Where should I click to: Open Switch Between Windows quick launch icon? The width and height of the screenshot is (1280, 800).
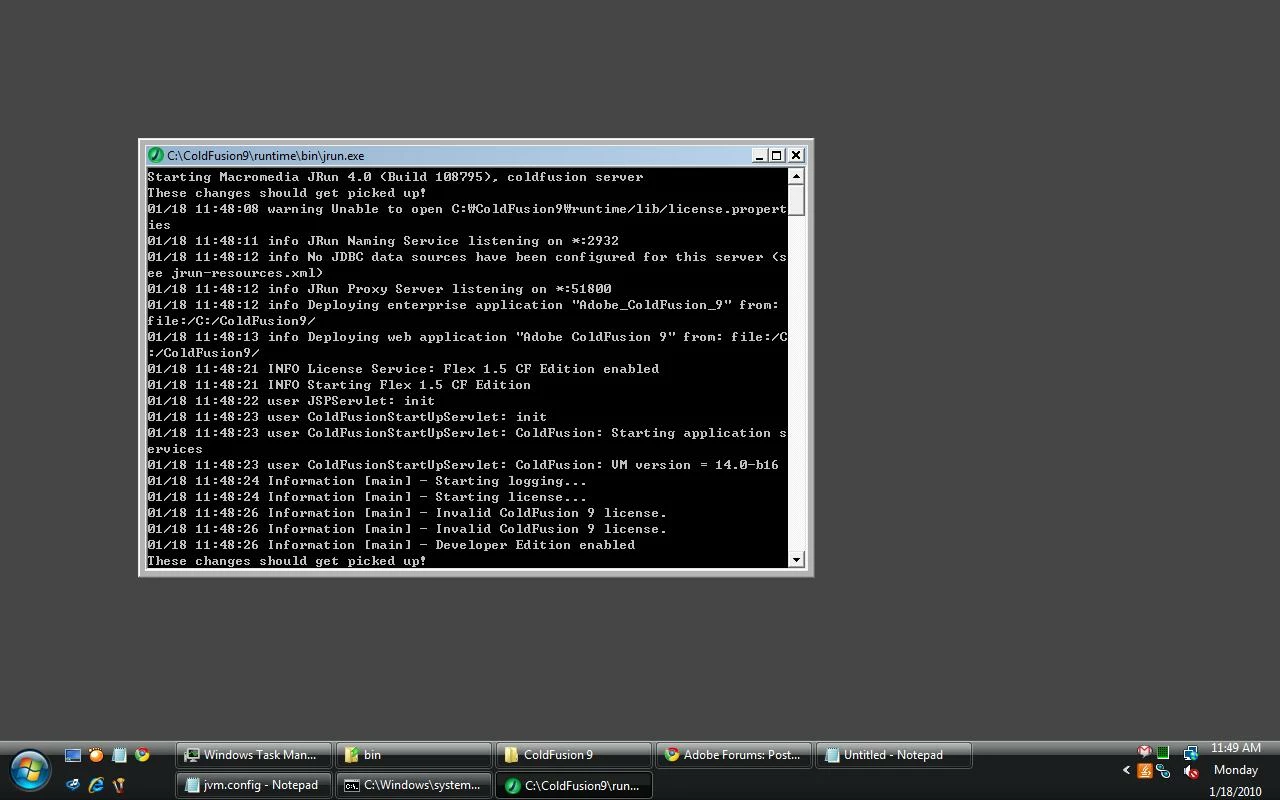73,785
